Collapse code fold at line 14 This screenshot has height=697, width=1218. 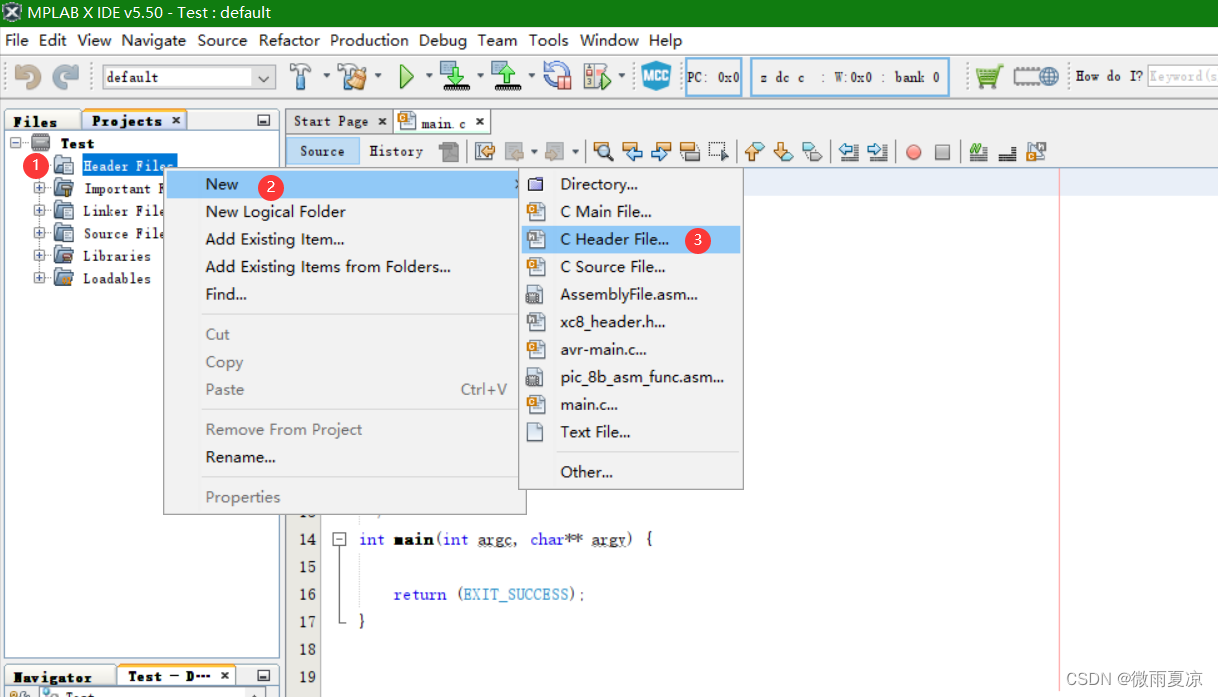tap(339, 538)
